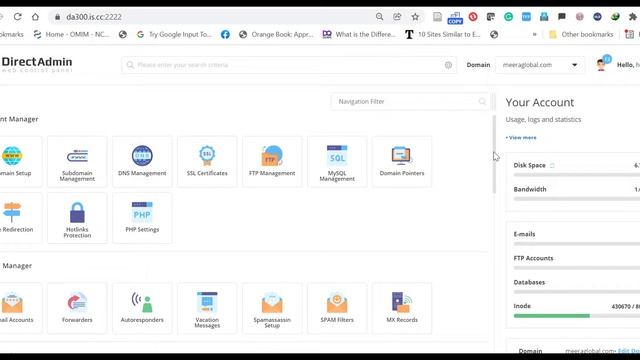Screen dimensions: 640x360
Task: Open PHP Settings
Action: tap(142, 218)
